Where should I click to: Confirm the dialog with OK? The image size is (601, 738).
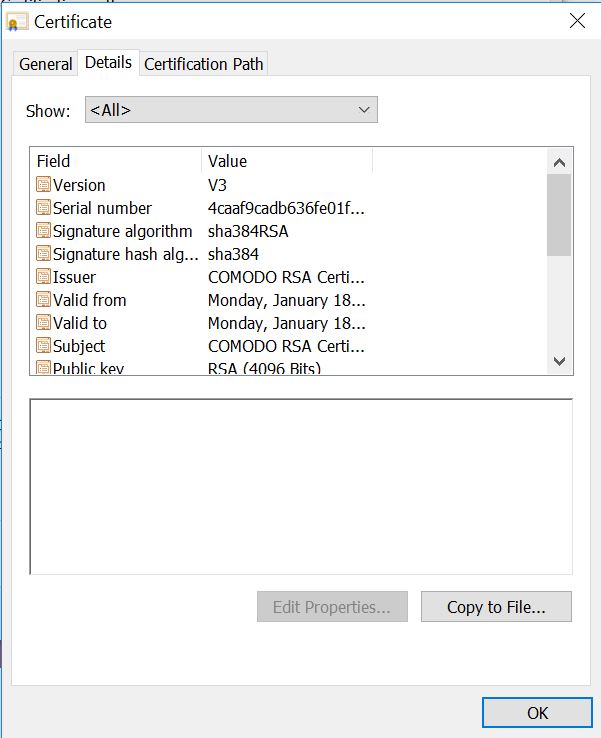coord(537,713)
